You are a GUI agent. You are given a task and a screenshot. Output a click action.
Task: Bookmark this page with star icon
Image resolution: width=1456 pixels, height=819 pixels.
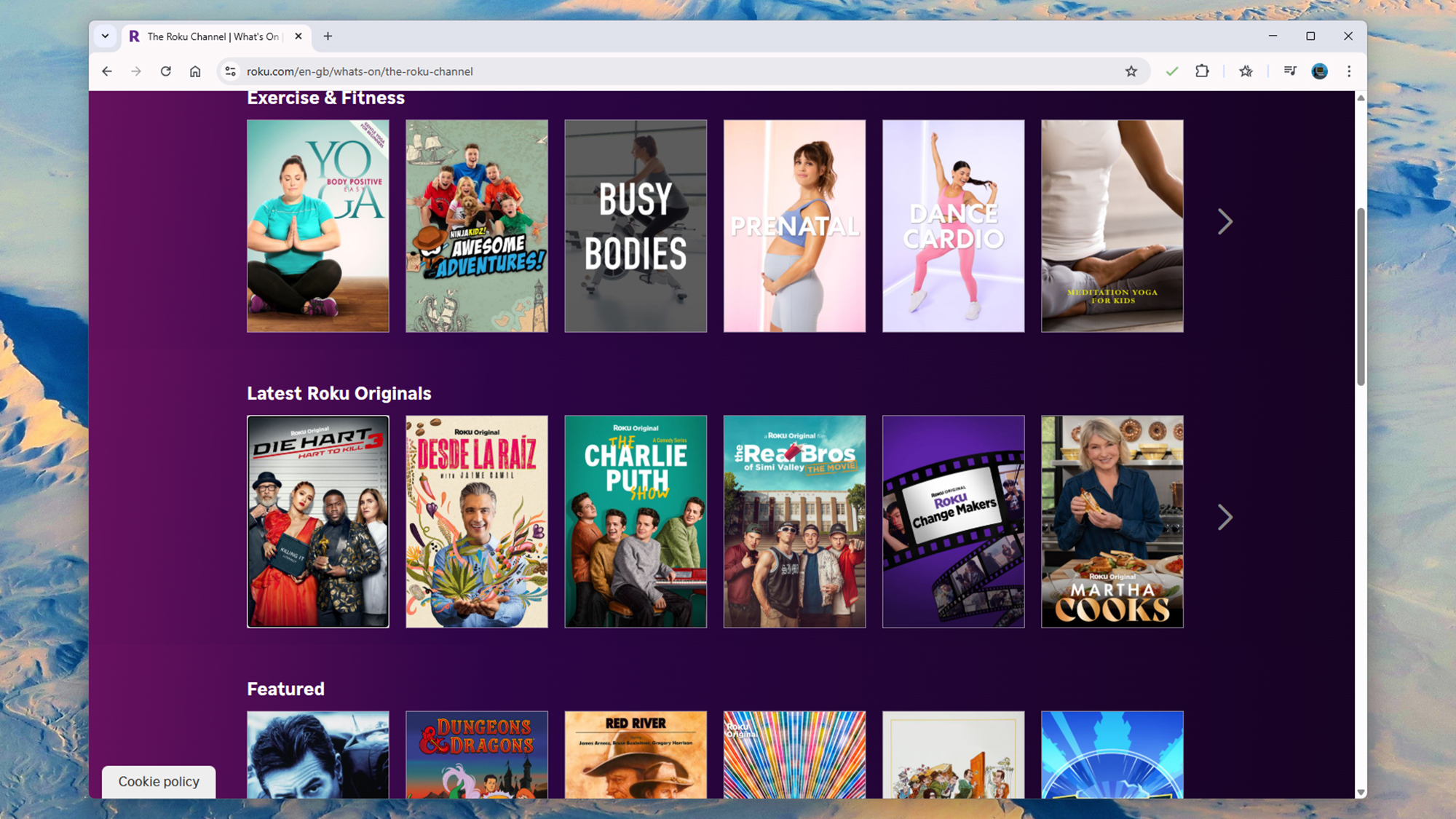click(1131, 71)
